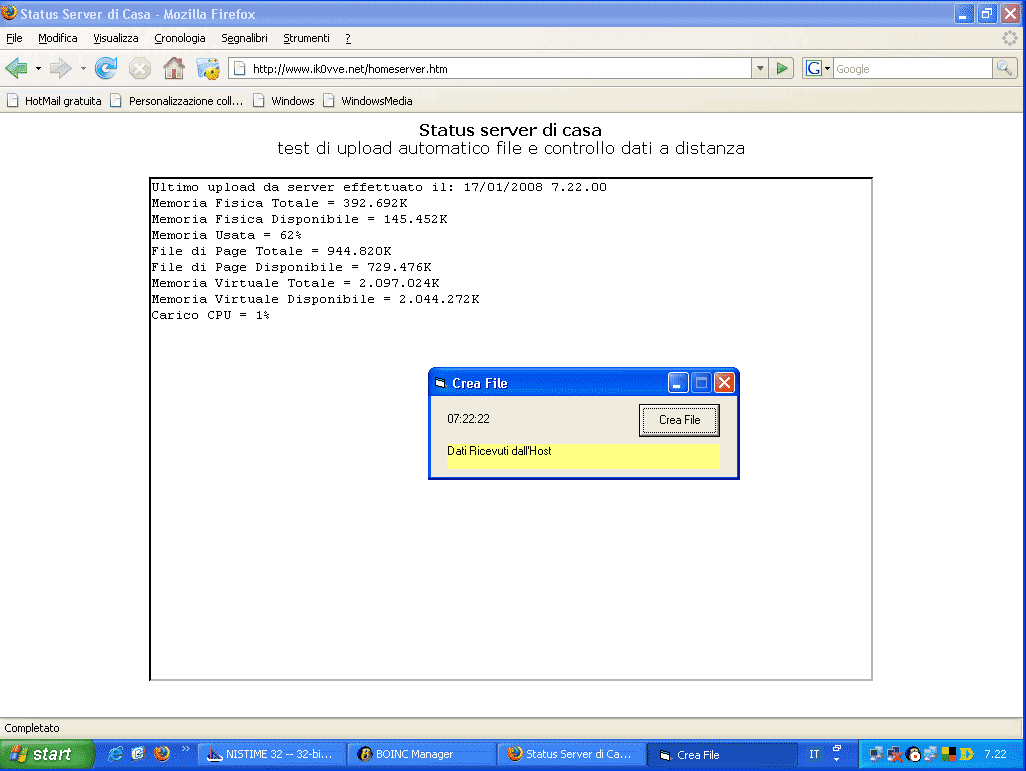
Task: Open the Windows start menu
Action: click(x=46, y=755)
